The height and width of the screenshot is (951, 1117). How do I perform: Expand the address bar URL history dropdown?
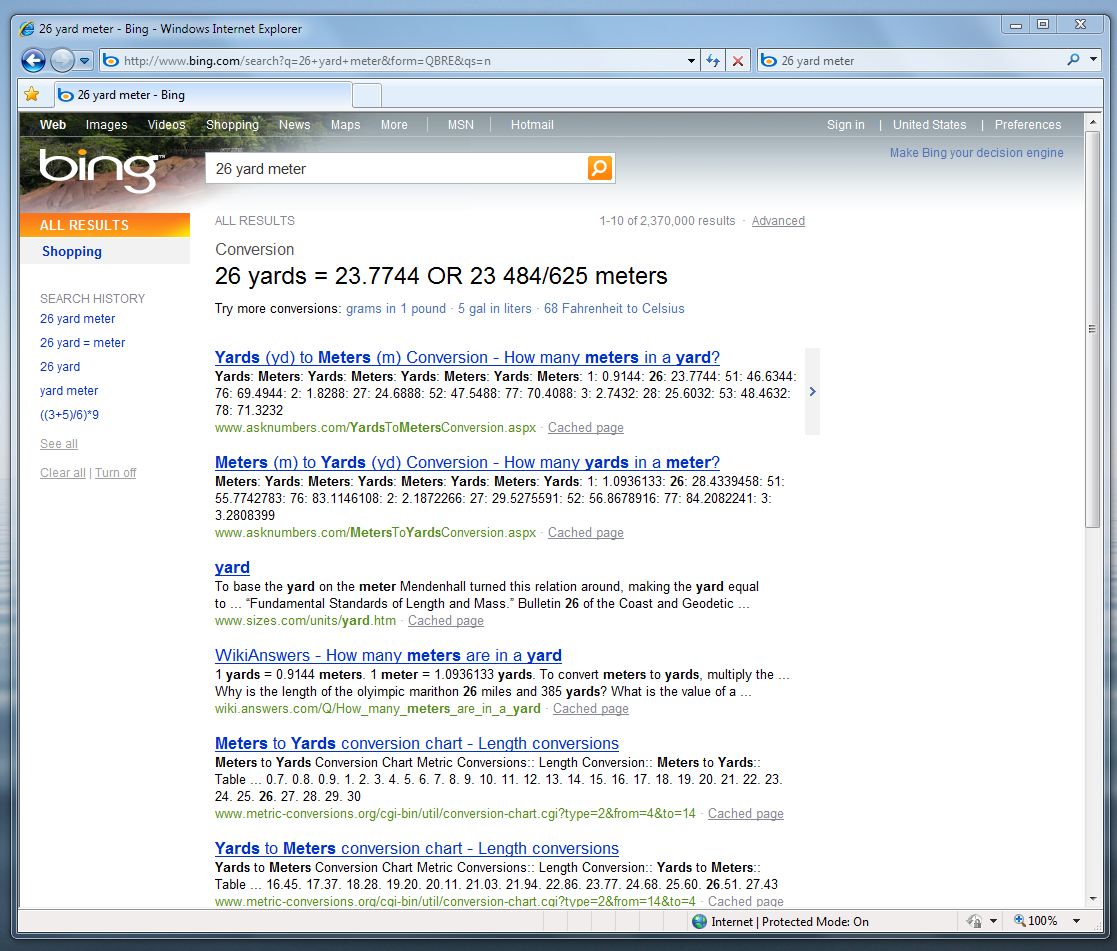691,61
